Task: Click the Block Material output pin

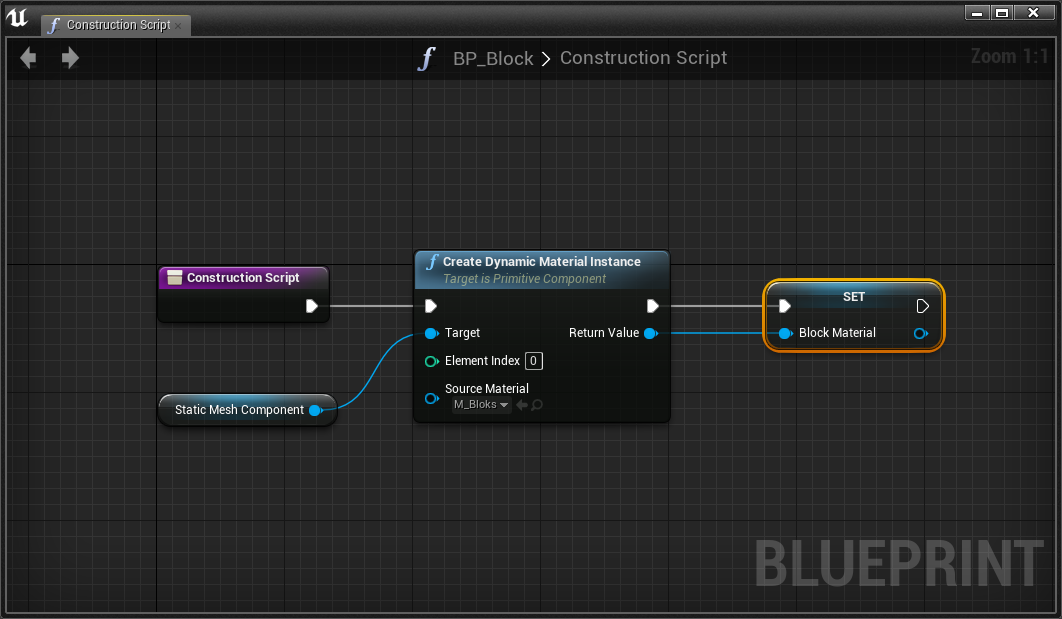Action: click(920, 333)
